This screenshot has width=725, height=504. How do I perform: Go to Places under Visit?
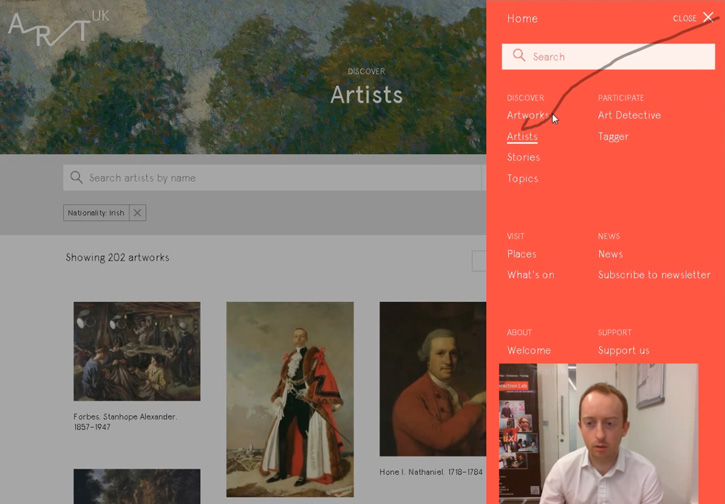(x=522, y=254)
